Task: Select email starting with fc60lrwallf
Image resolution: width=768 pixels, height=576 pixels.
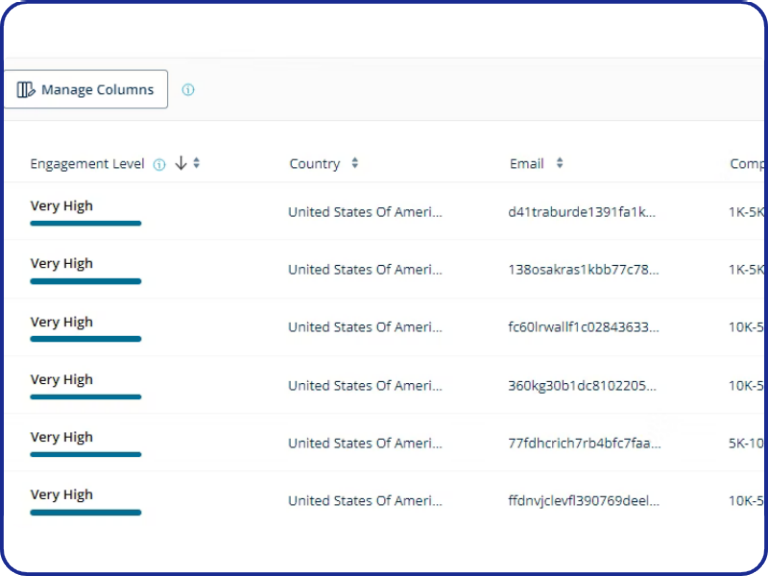Action: (583, 327)
